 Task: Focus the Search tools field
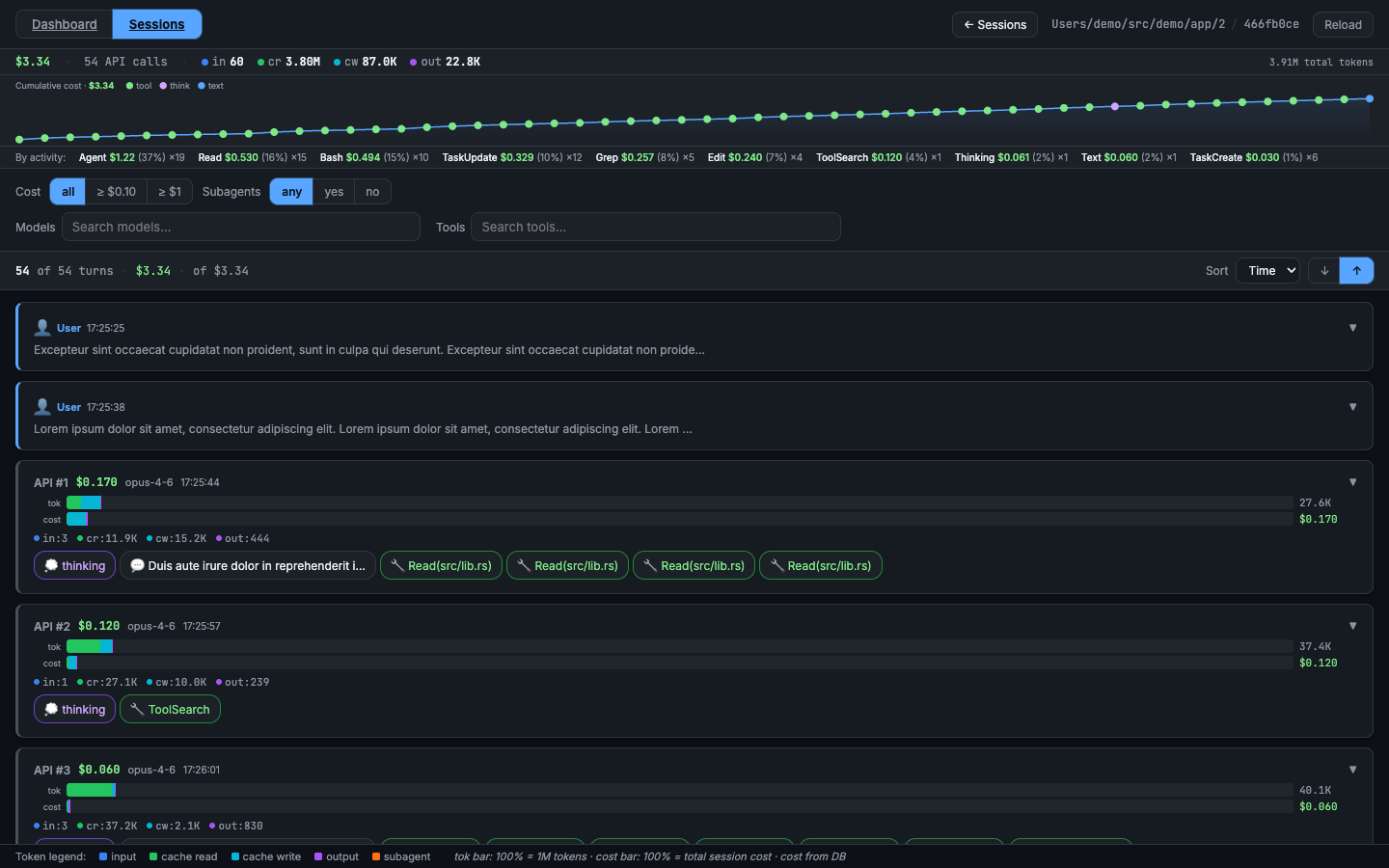656,227
